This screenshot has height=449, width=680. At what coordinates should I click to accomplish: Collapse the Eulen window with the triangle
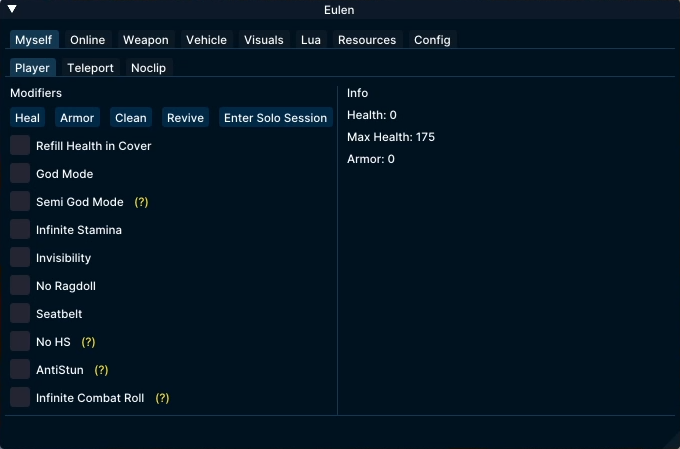click(13, 9)
